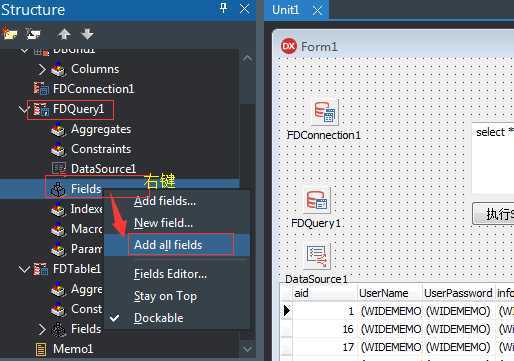The image size is (514, 361).
Task: Click the move-up arrow in Structure toolbar
Action: click(x=64, y=34)
